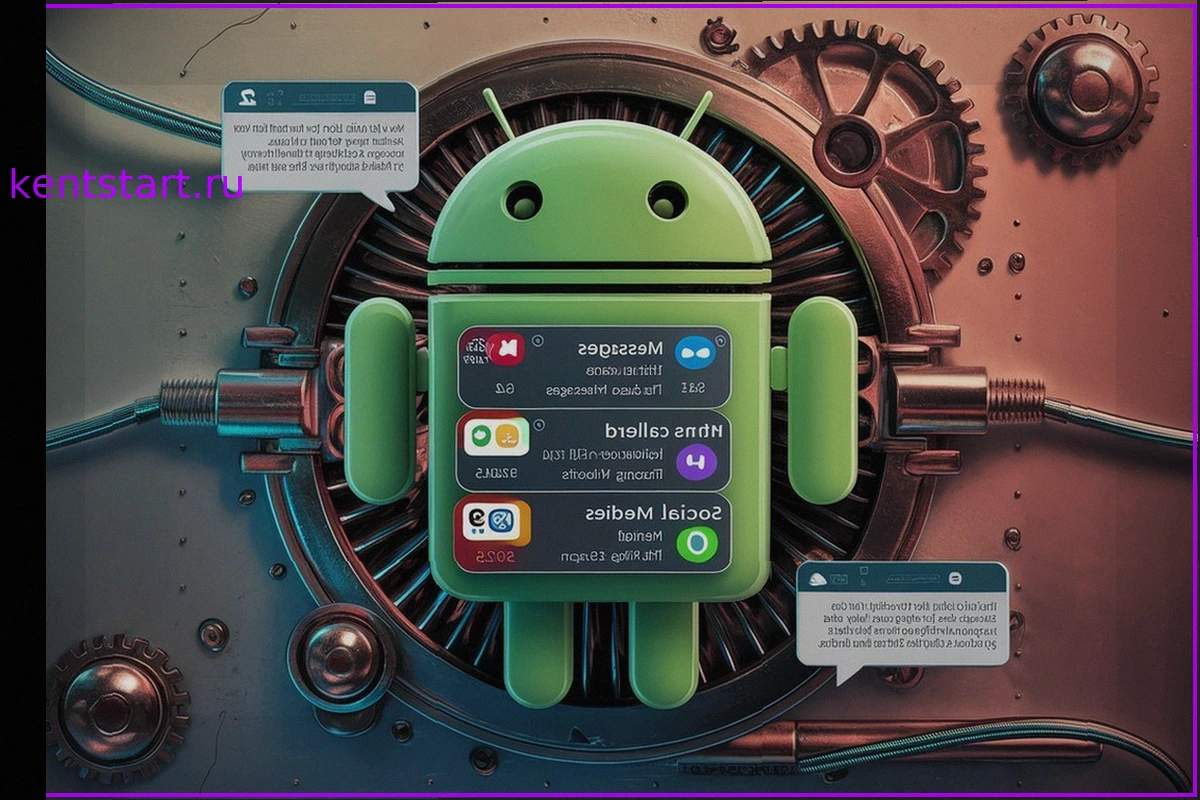Click the round white menu icon in bottom-right bubble header
Image resolution: width=1200 pixels, height=800 pixels.
[953, 578]
